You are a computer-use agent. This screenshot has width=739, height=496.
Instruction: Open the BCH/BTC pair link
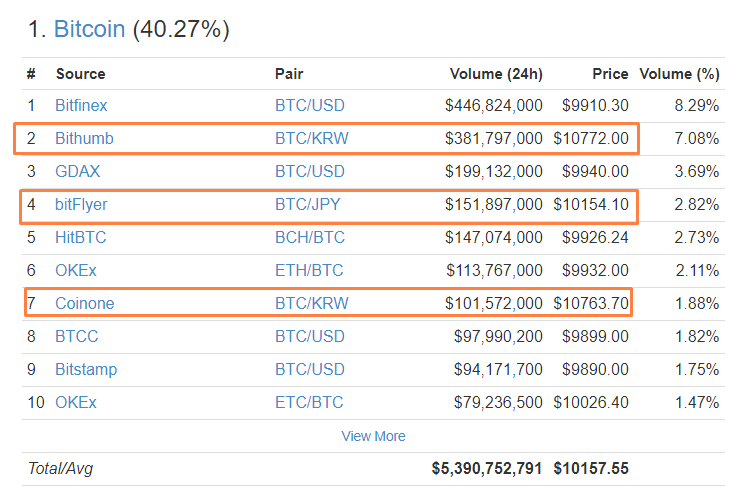[x=311, y=237]
